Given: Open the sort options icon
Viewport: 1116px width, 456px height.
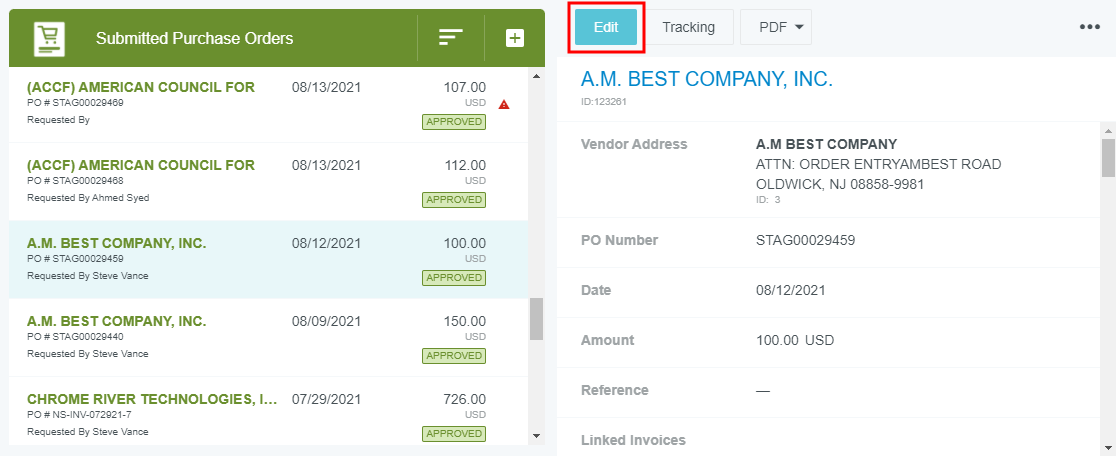Looking at the screenshot, I should click(x=451, y=38).
